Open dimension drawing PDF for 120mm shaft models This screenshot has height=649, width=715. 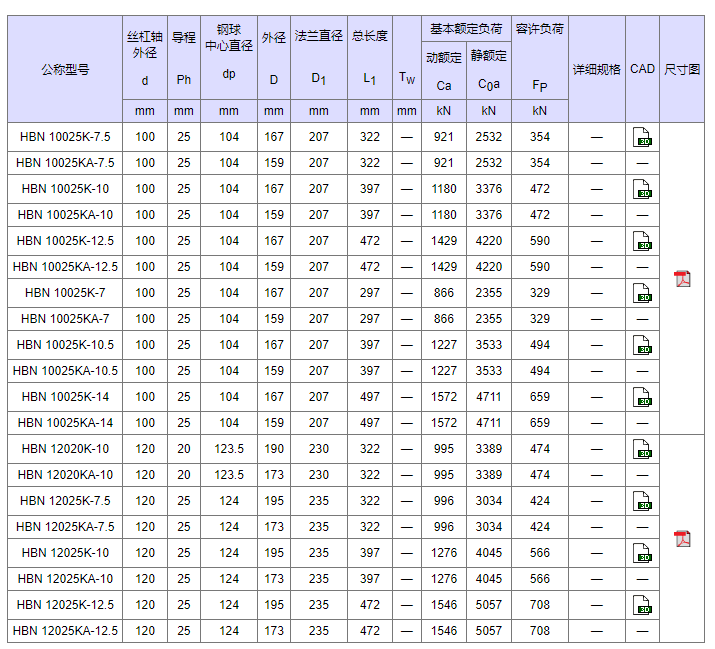pos(682,539)
